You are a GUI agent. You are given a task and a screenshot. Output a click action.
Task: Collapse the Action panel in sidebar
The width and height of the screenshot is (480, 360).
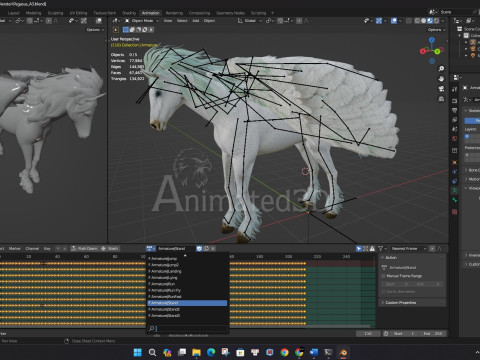pos(391,258)
